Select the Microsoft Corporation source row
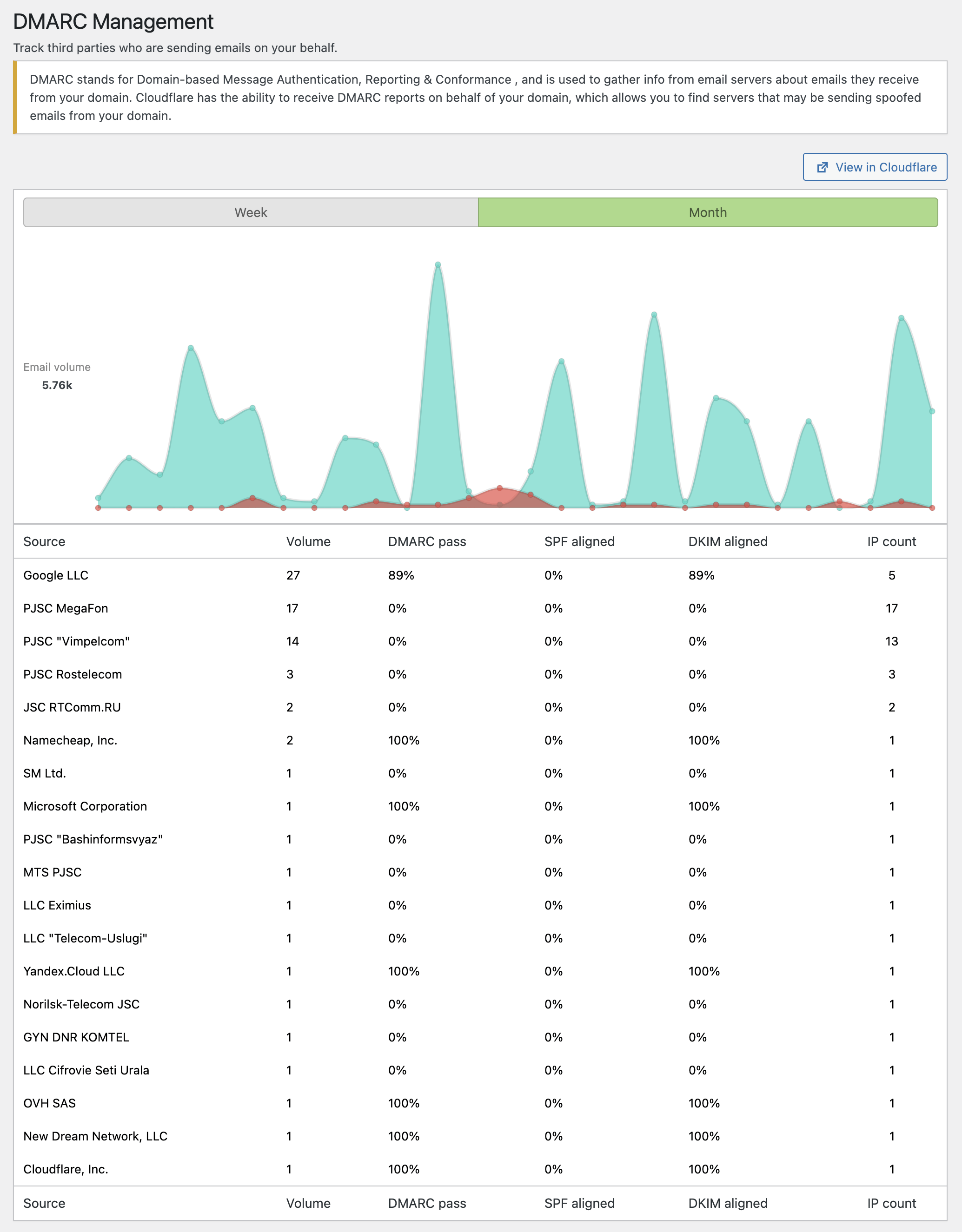962x1232 pixels. coord(480,806)
